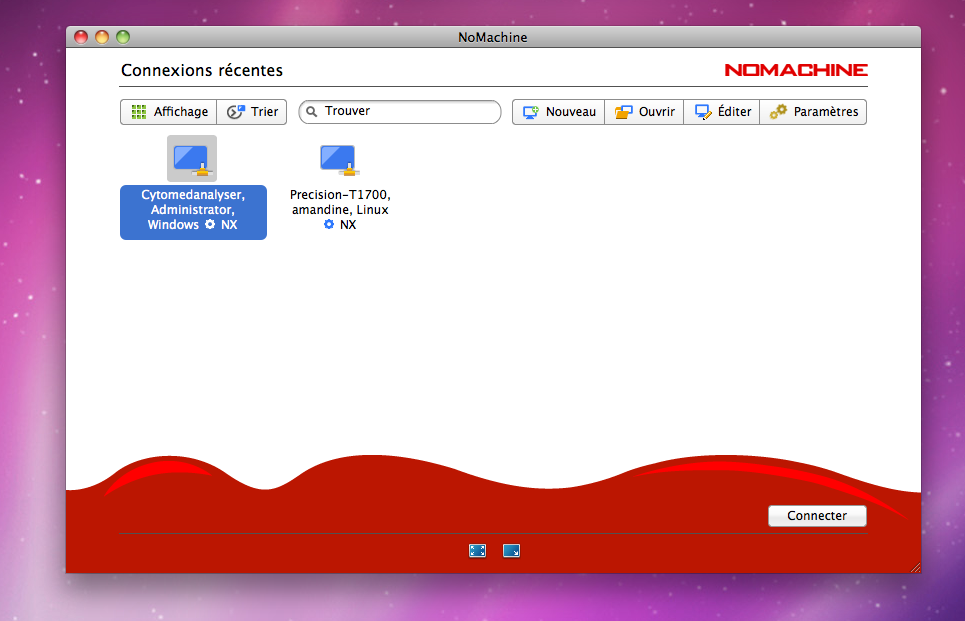Click the green zoom window button
The width and height of the screenshot is (965, 621).
[123, 37]
